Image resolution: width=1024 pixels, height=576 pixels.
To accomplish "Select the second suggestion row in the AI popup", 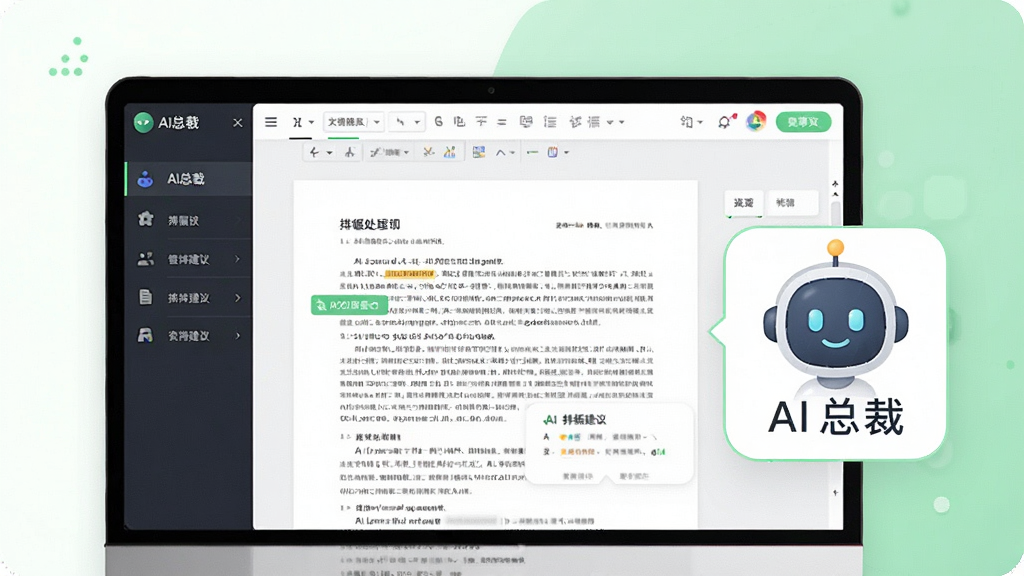I will [x=604, y=452].
